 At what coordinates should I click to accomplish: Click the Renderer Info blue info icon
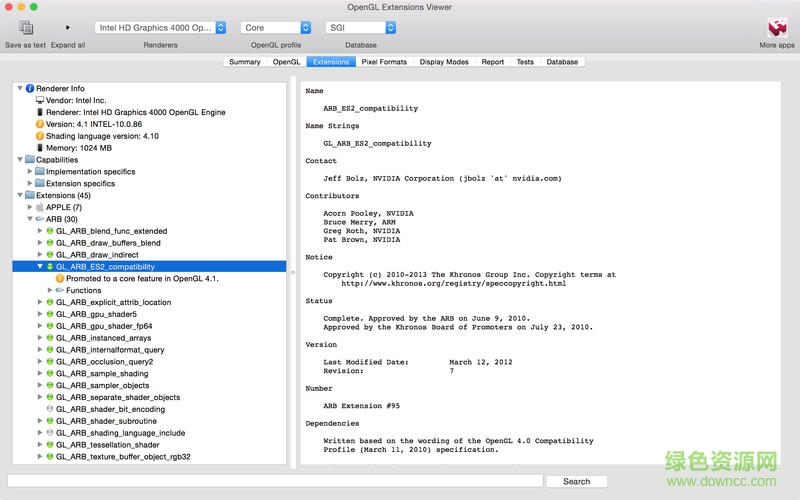30,88
